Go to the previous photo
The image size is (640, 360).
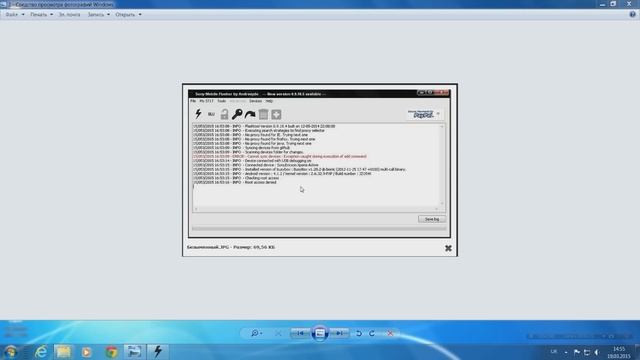(300, 333)
